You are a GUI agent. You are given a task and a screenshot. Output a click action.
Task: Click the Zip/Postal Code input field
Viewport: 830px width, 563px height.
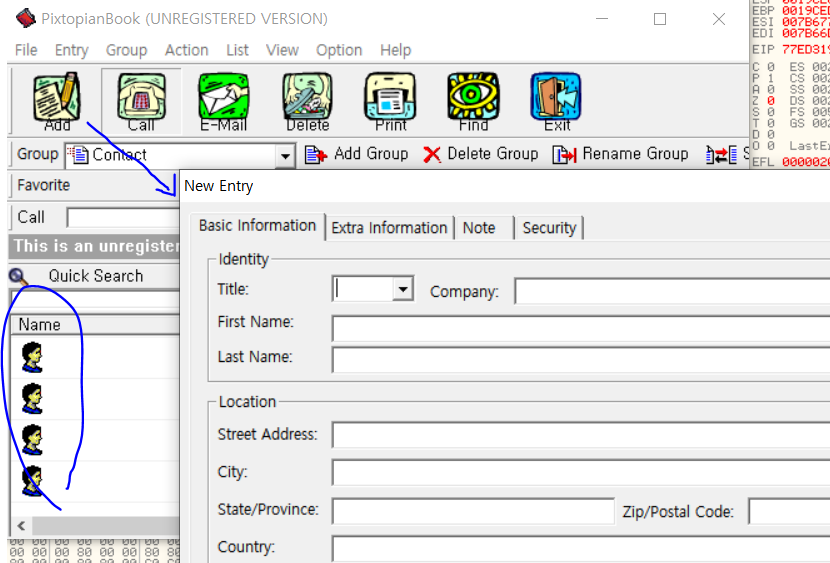pos(789,511)
